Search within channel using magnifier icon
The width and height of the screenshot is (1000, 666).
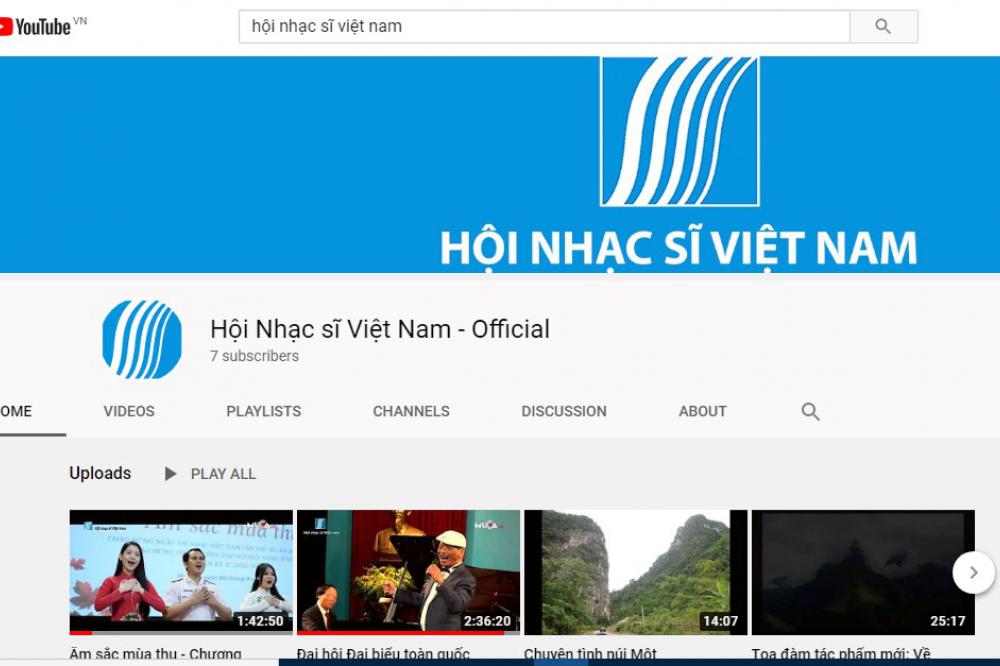pyautogui.click(x=810, y=411)
